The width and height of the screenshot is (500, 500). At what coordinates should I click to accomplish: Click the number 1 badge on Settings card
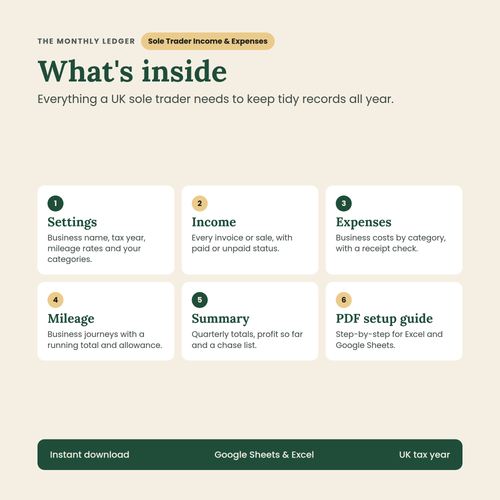[x=55, y=203]
